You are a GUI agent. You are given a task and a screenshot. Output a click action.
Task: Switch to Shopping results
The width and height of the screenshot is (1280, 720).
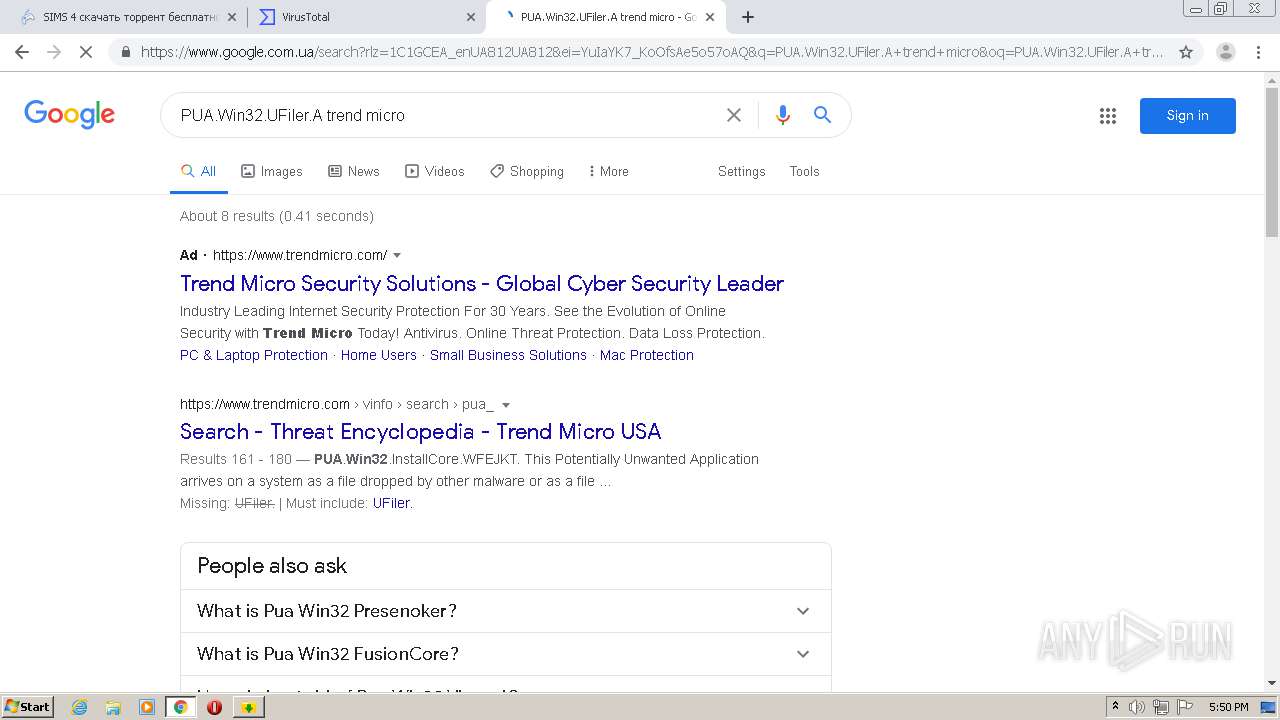(x=527, y=171)
